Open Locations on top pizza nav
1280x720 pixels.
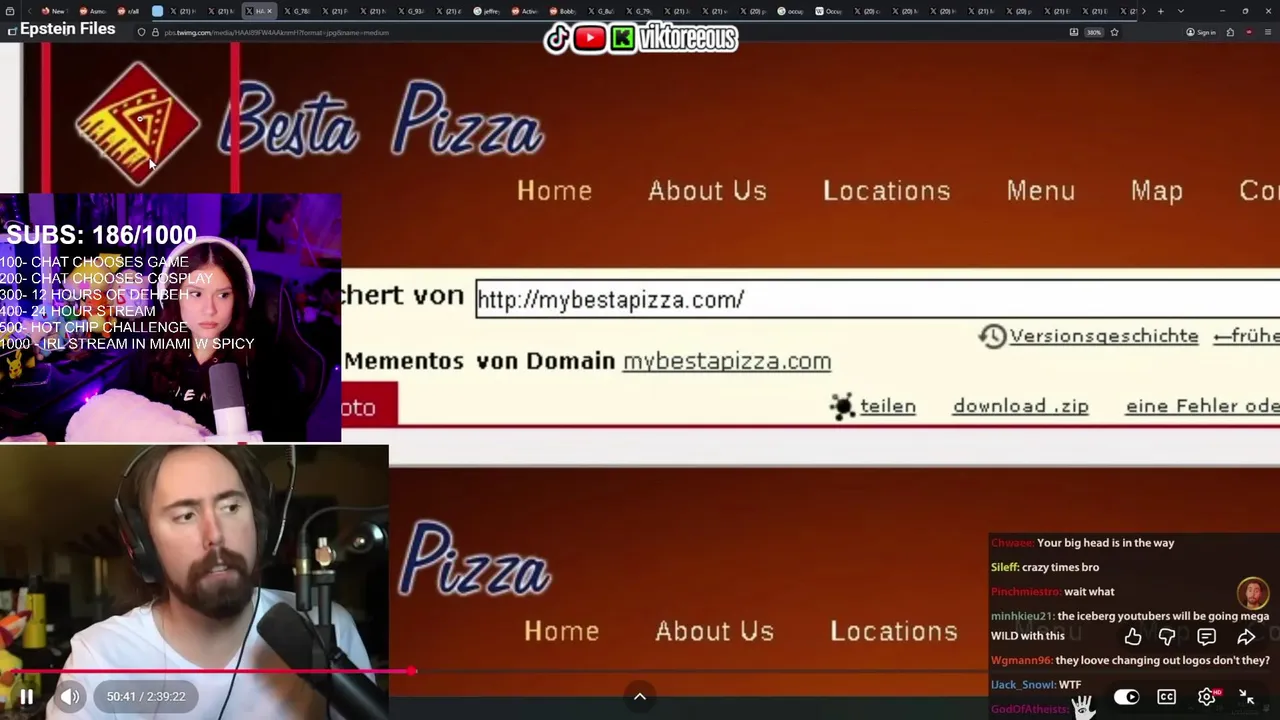886,191
